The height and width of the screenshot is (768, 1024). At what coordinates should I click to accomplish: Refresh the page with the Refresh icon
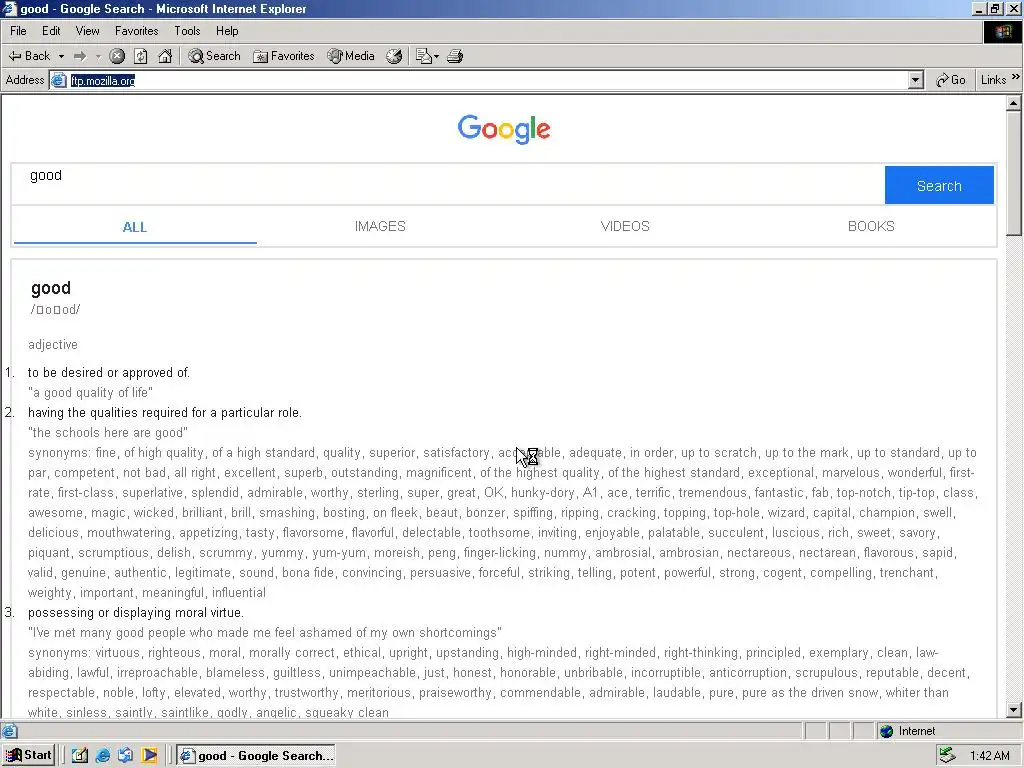[140, 56]
